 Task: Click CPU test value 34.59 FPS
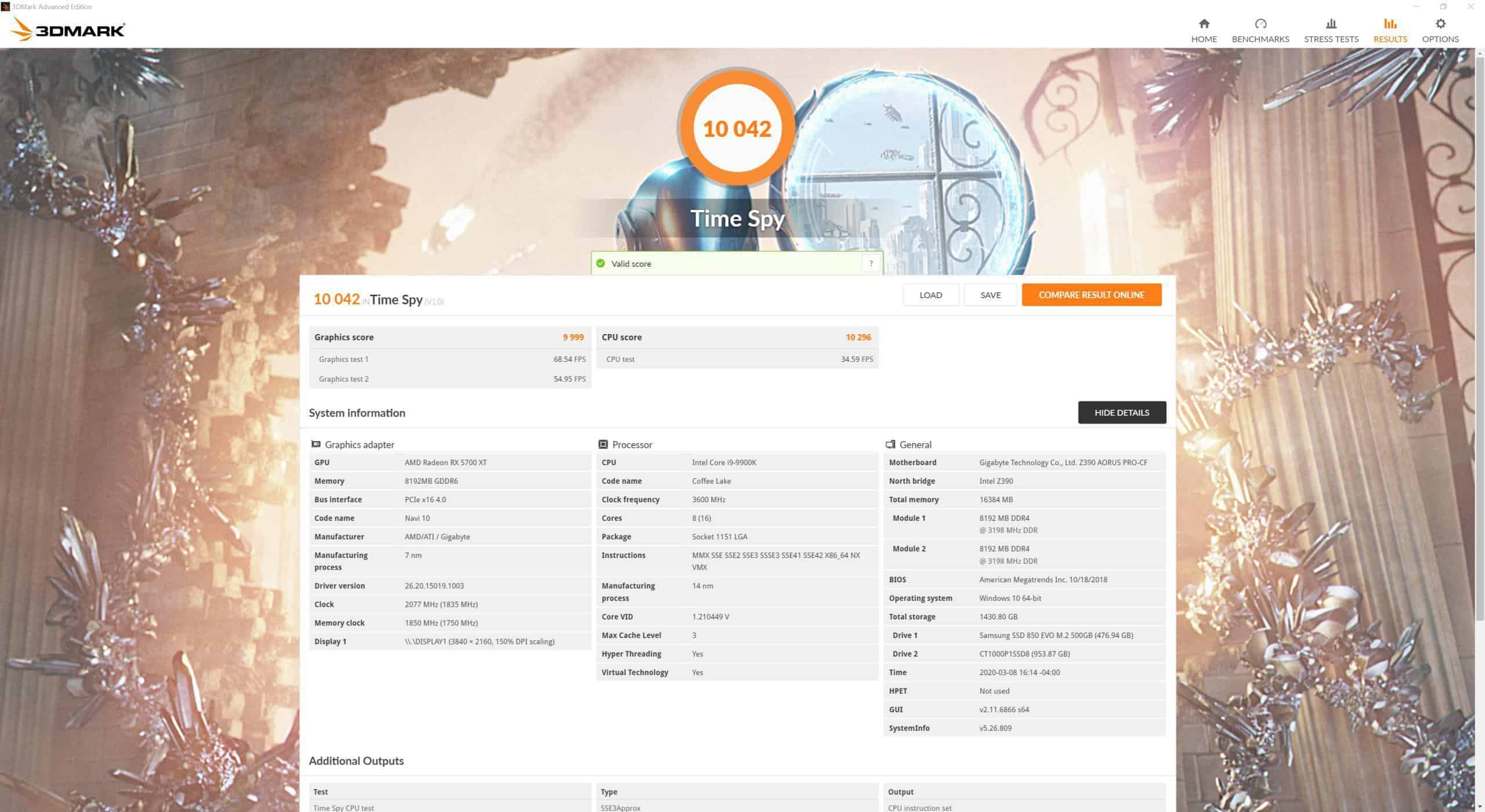tap(856, 359)
